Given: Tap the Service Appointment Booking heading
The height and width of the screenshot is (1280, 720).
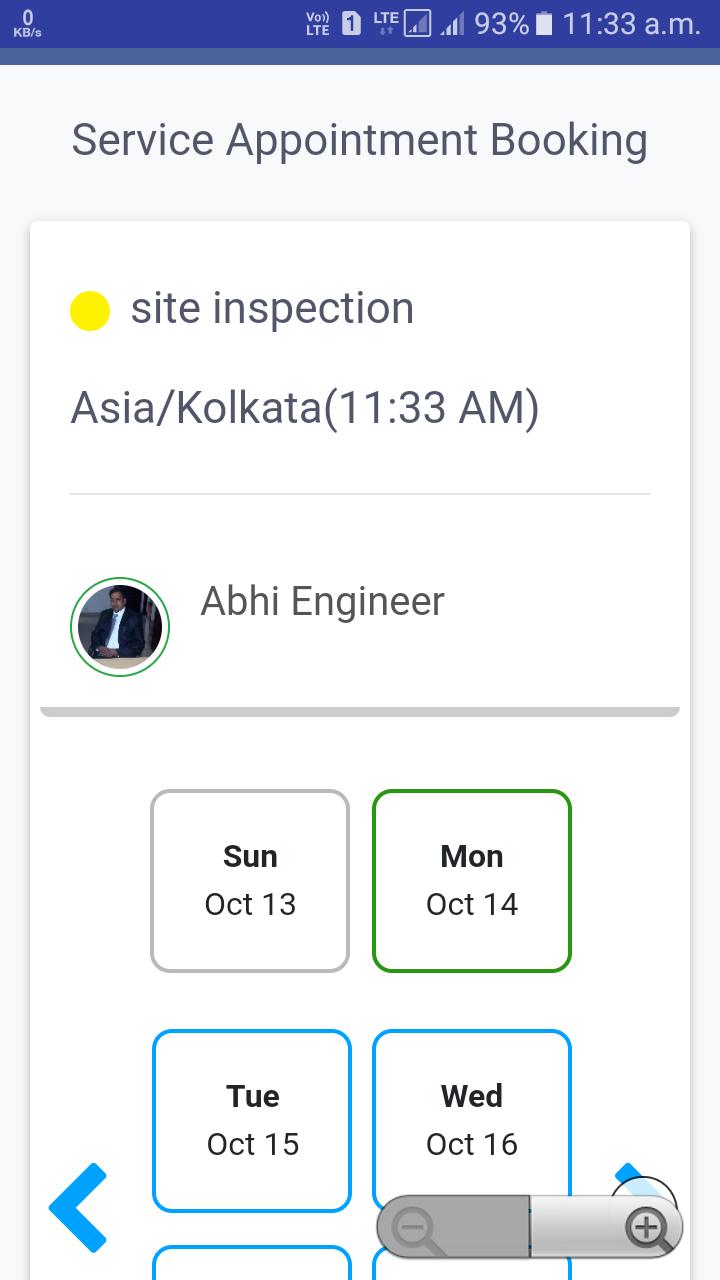Looking at the screenshot, I should [360, 141].
